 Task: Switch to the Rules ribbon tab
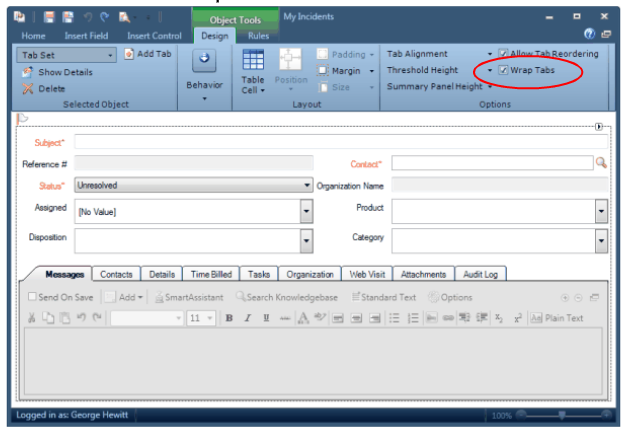pyautogui.click(x=258, y=36)
